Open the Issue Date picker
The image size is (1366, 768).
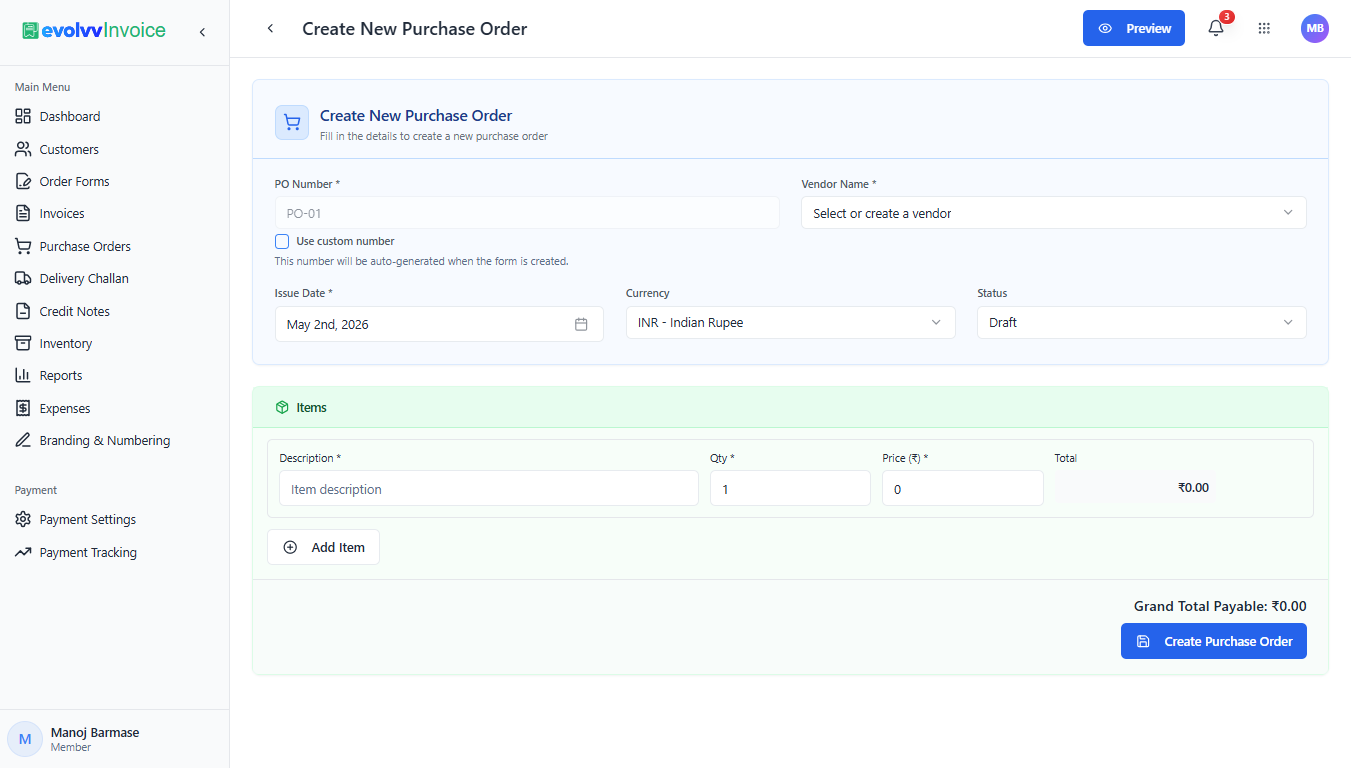click(x=439, y=324)
